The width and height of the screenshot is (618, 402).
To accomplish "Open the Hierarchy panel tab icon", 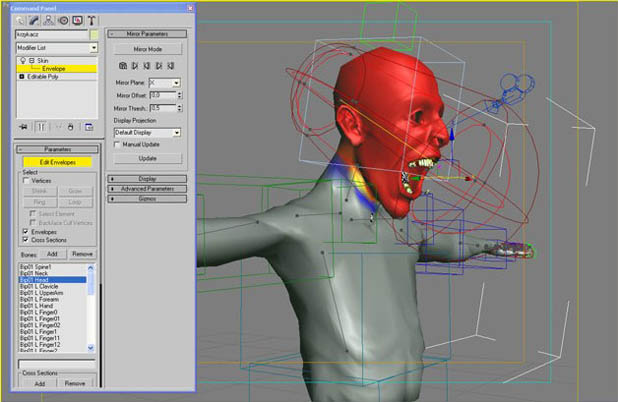I will [48, 20].
